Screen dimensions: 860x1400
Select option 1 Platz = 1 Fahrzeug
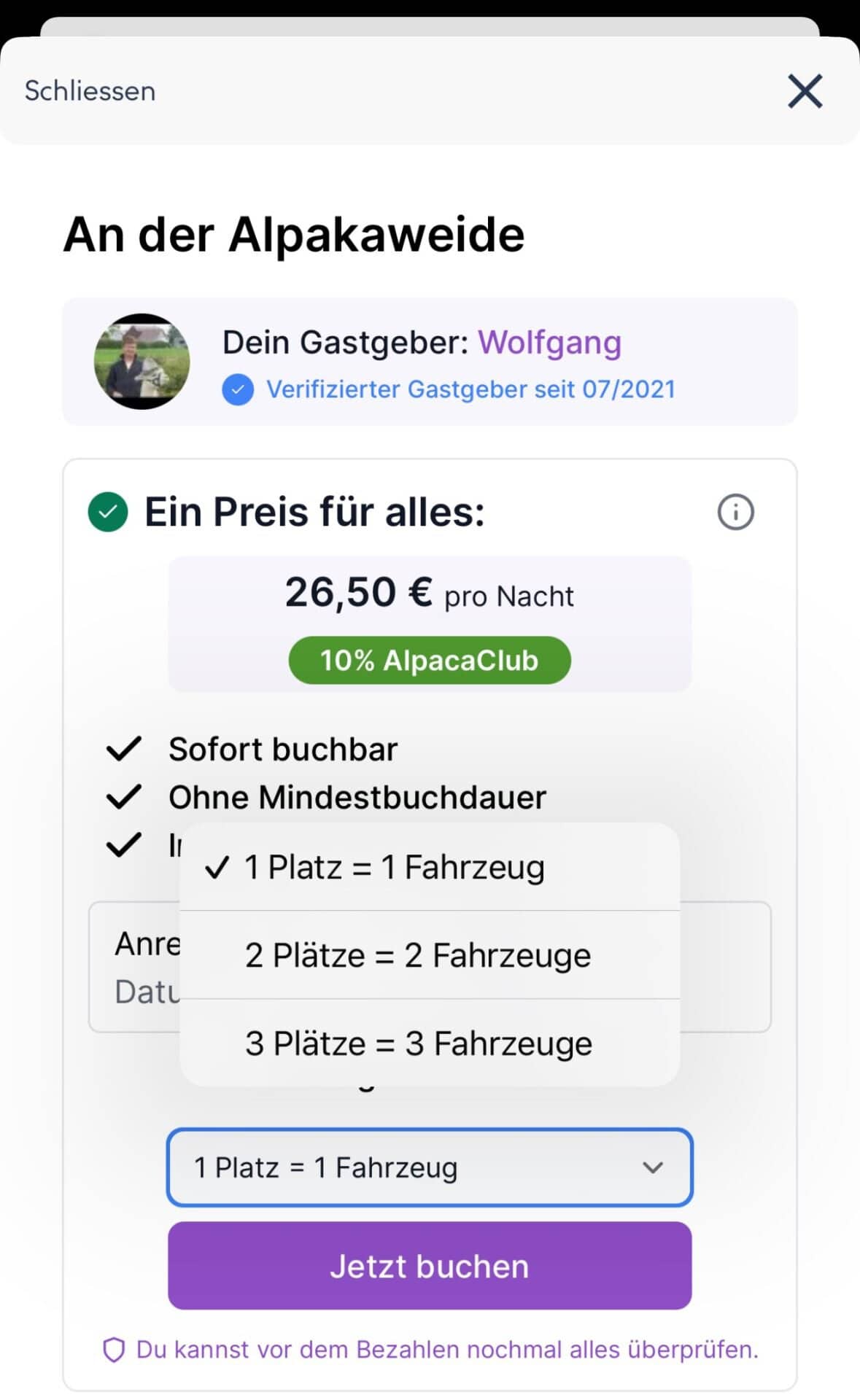pyautogui.click(x=395, y=867)
